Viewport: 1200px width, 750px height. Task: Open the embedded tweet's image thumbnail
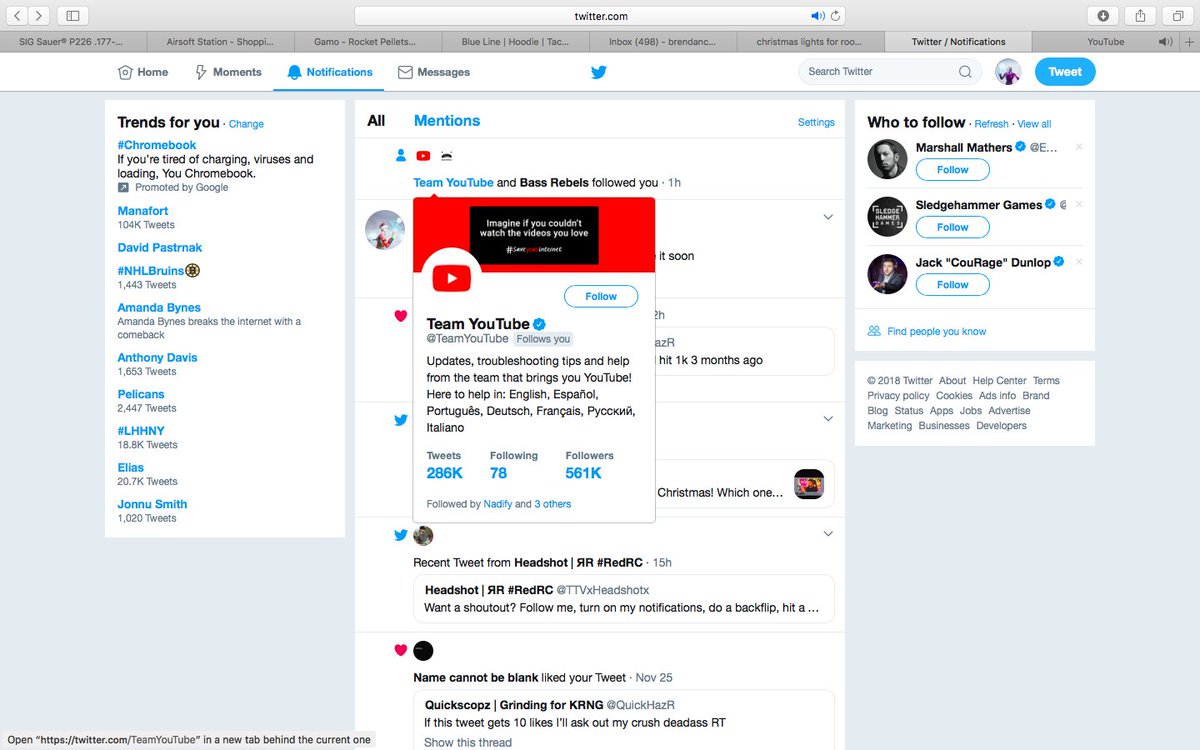(809, 484)
